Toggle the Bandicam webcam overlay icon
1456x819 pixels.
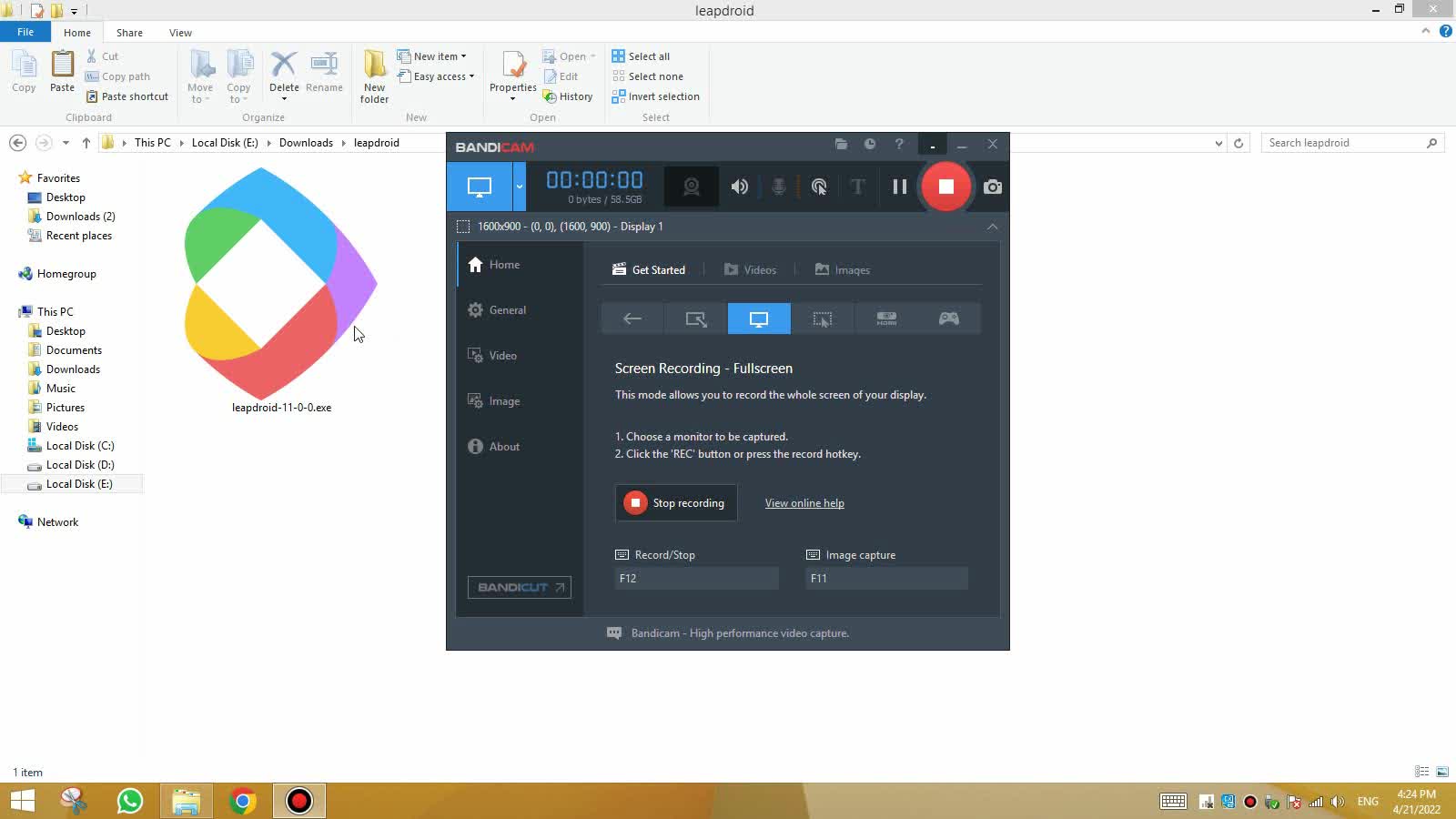[x=692, y=187]
